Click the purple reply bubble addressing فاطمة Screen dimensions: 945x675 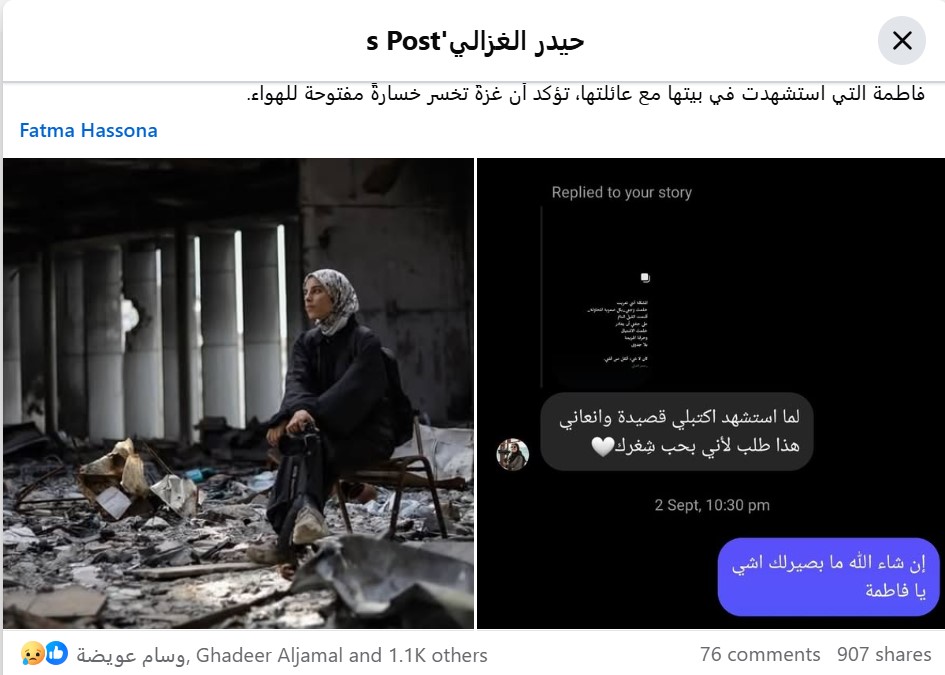coord(828,577)
